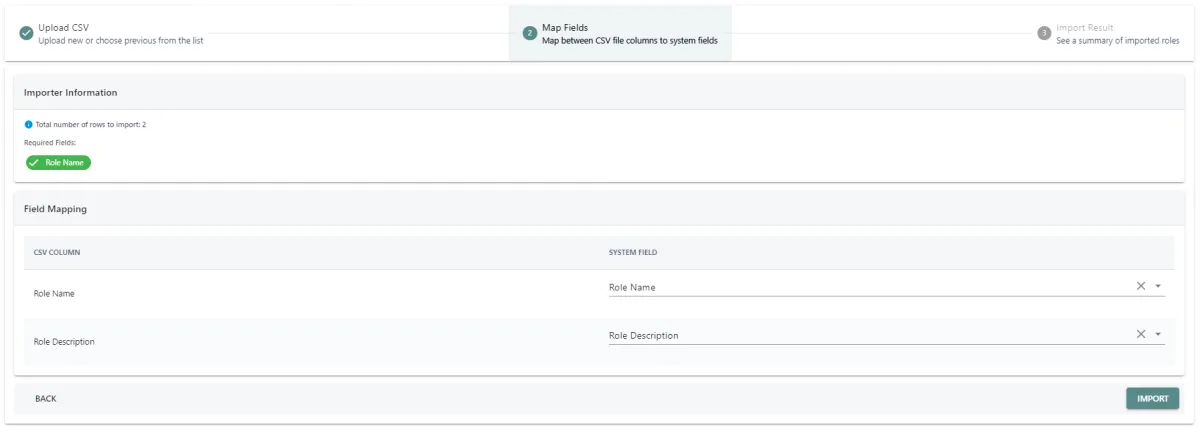
Task: Click the IMPORT button
Action: pyautogui.click(x=1152, y=398)
